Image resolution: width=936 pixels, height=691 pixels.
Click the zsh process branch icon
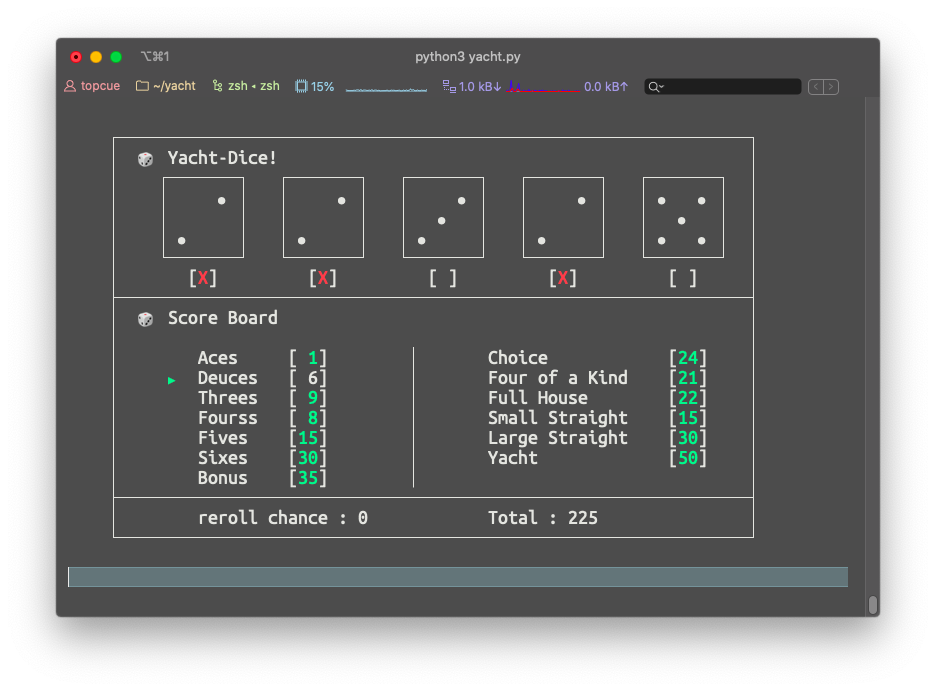click(x=217, y=86)
